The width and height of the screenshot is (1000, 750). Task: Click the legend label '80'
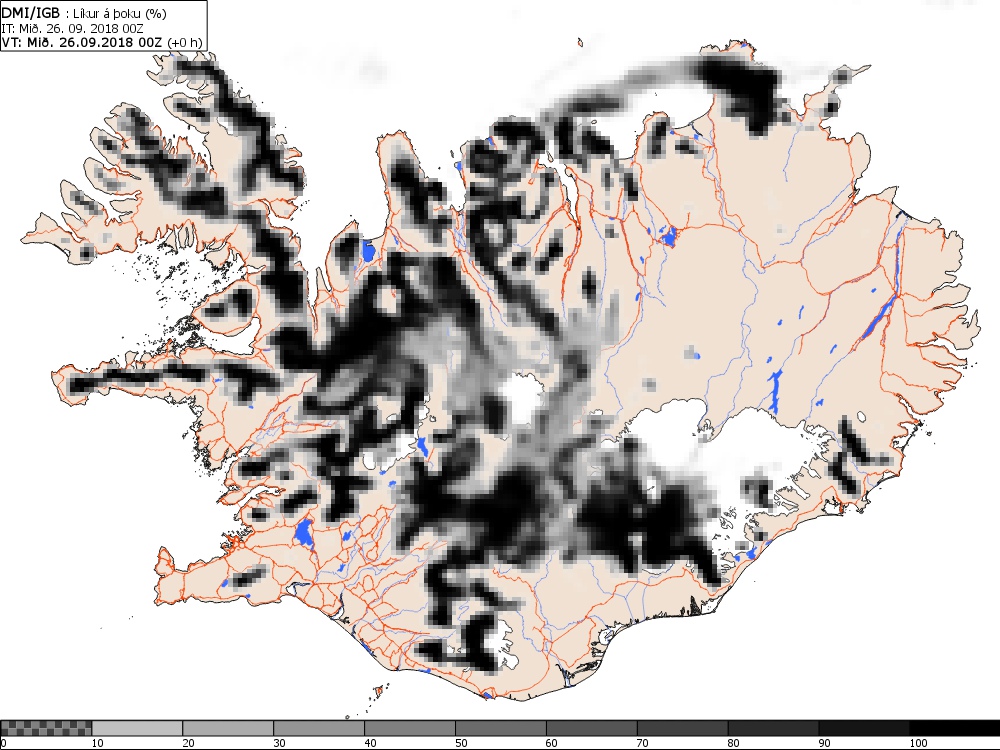click(x=733, y=743)
